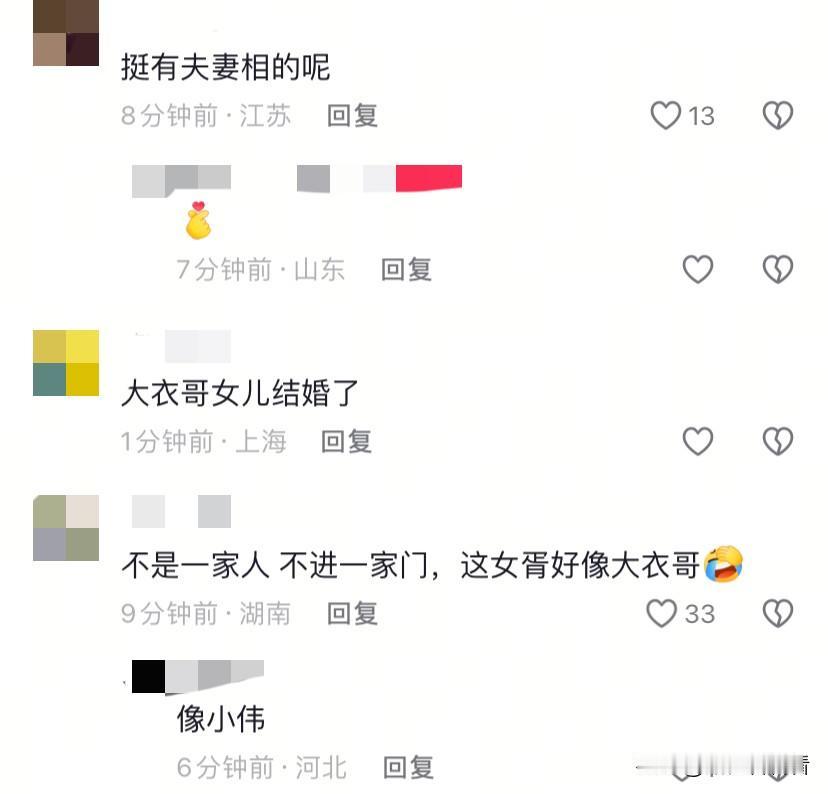Viewport: 828px width, 794px height.
Task: Reply to the 湖南 comment
Action: [x=352, y=613]
